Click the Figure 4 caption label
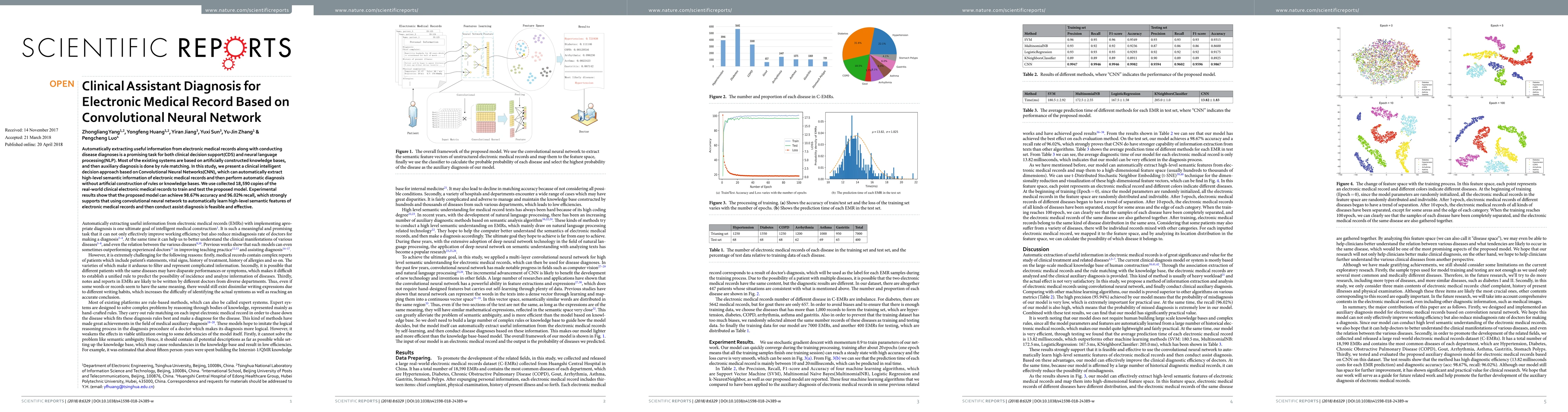Image resolution: width=1568 pixels, height=412 pixels. [1345, 183]
